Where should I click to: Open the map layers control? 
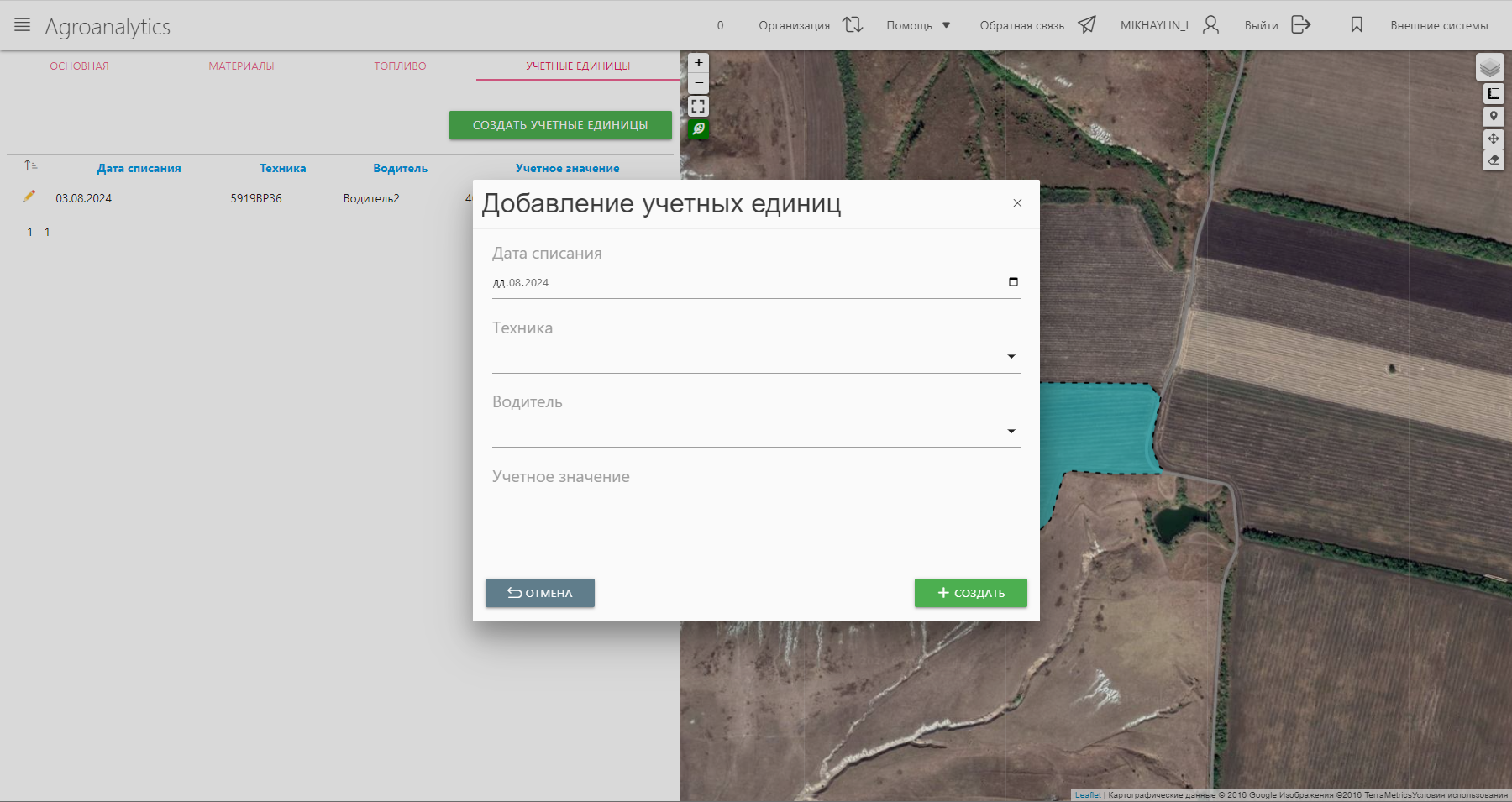pos(1489,67)
